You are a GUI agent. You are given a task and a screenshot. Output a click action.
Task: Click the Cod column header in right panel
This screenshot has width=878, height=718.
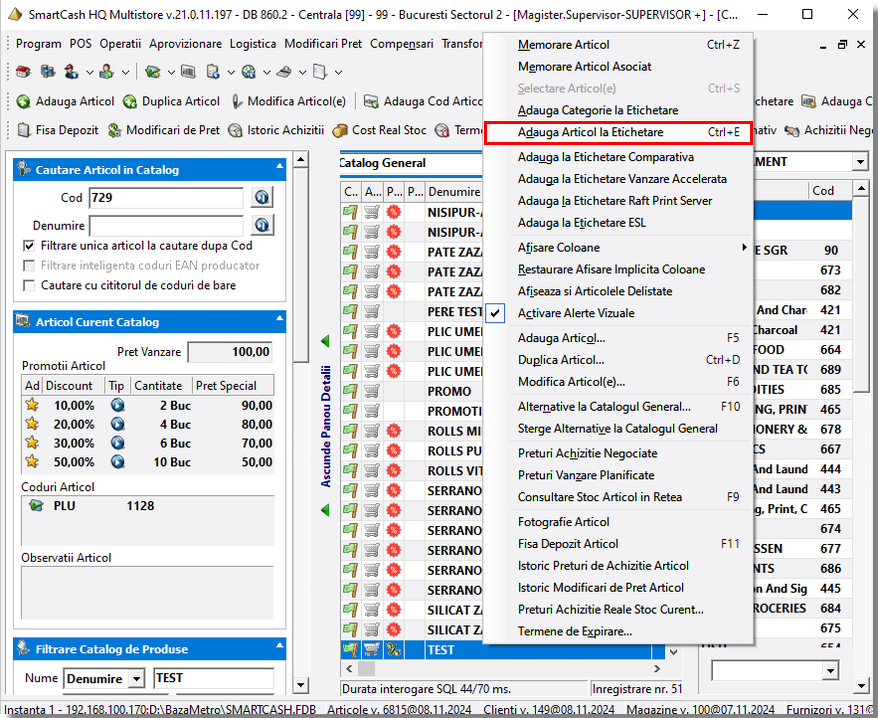829,191
